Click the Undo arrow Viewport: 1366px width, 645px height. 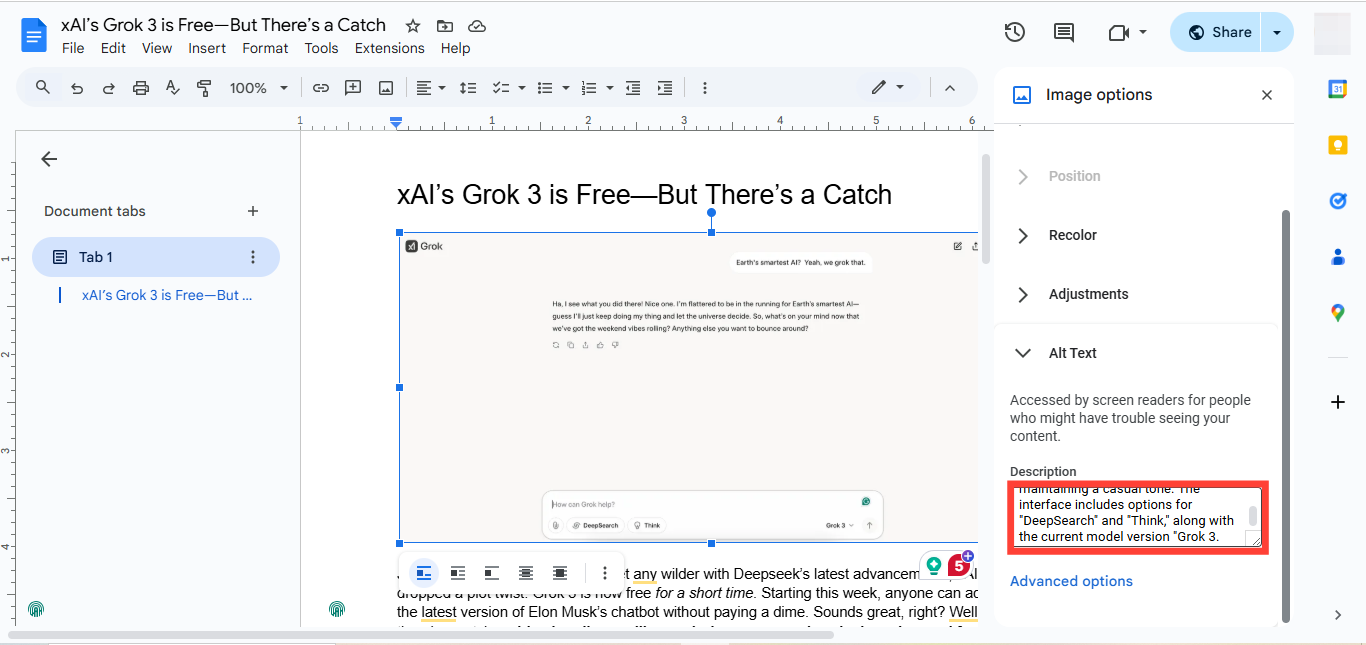[x=76, y=88]
